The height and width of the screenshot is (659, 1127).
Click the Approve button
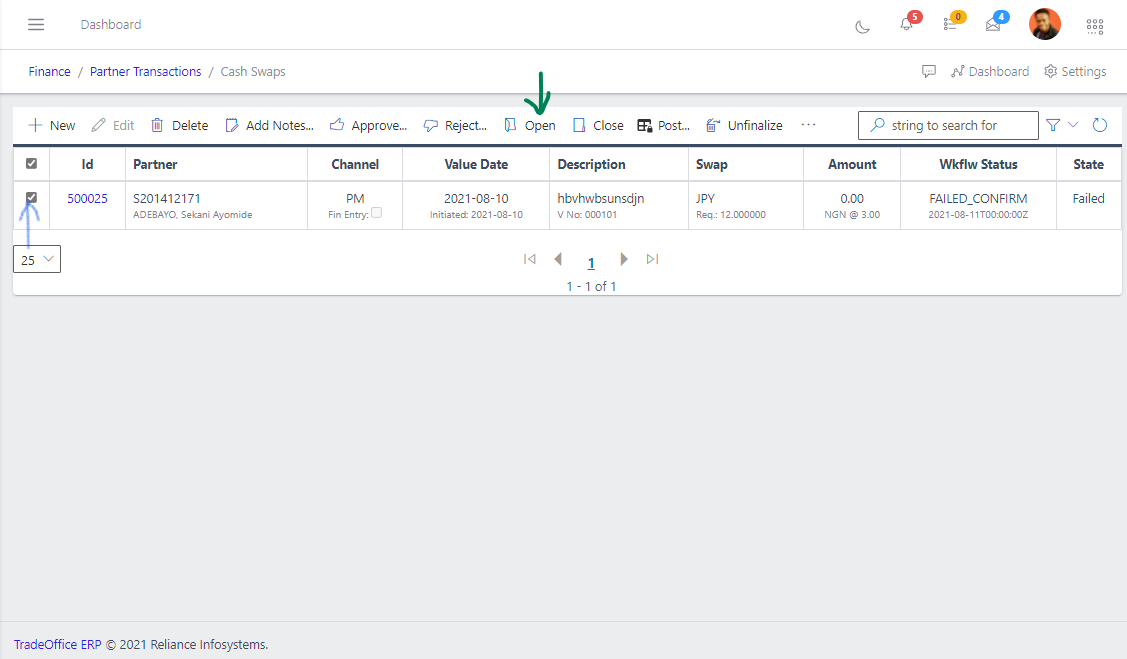pos(368,125)
